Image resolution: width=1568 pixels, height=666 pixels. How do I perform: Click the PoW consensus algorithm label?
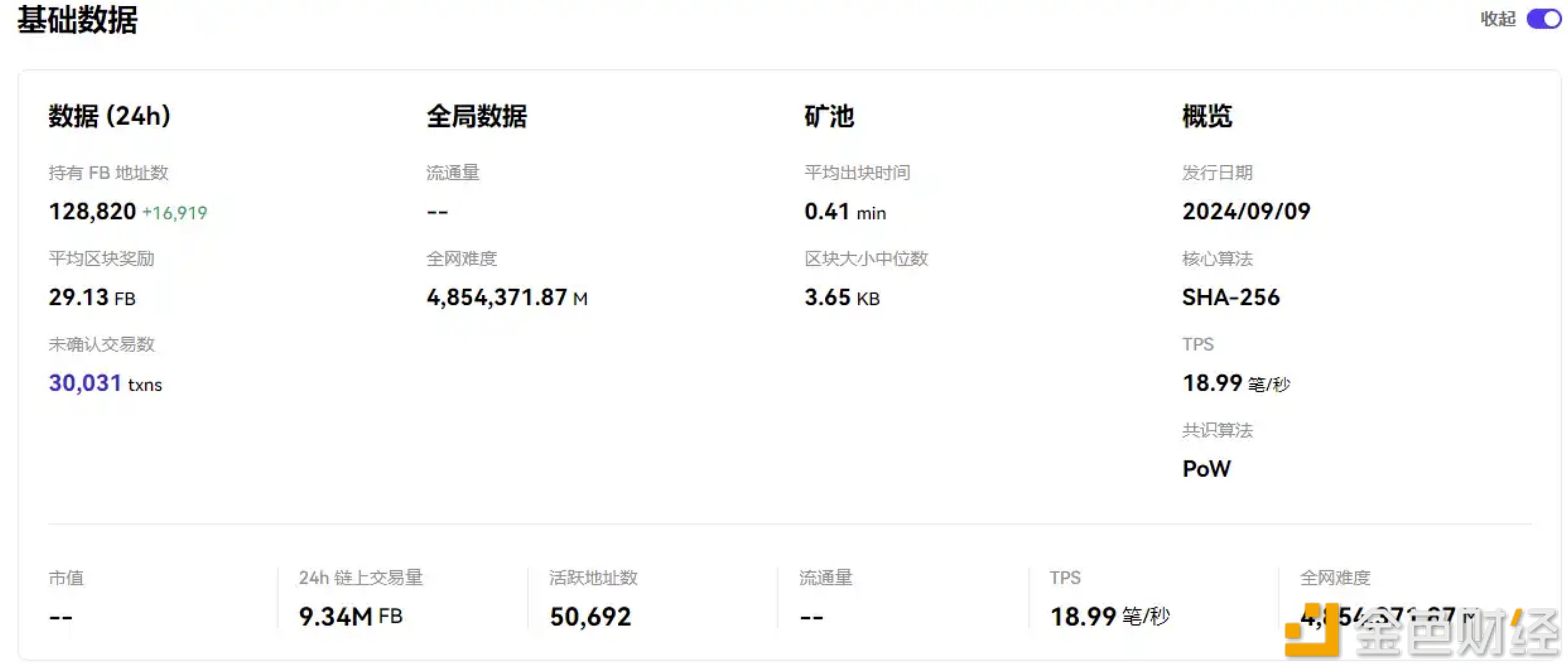(1206, 468)
